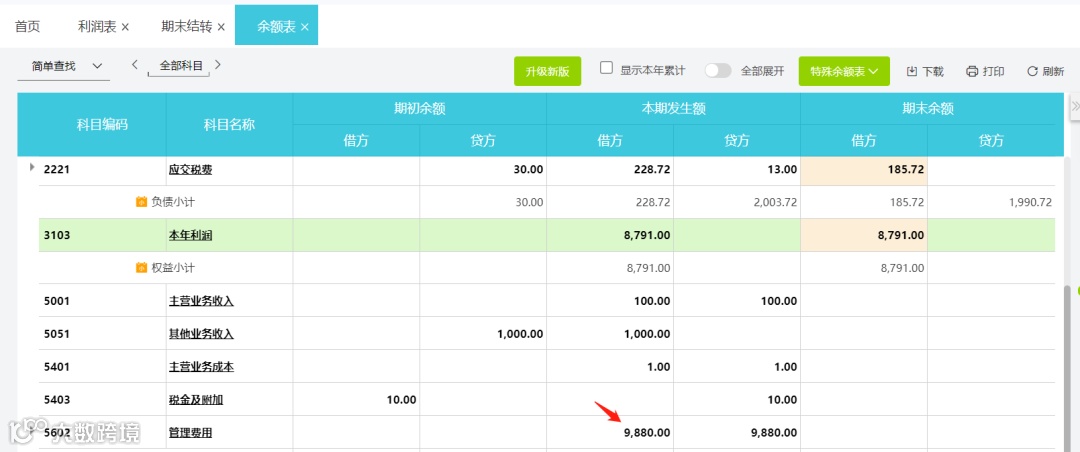1080x452 pixels.
Task: Open the 简单查找 dropdown
Action: coord(63,66)
